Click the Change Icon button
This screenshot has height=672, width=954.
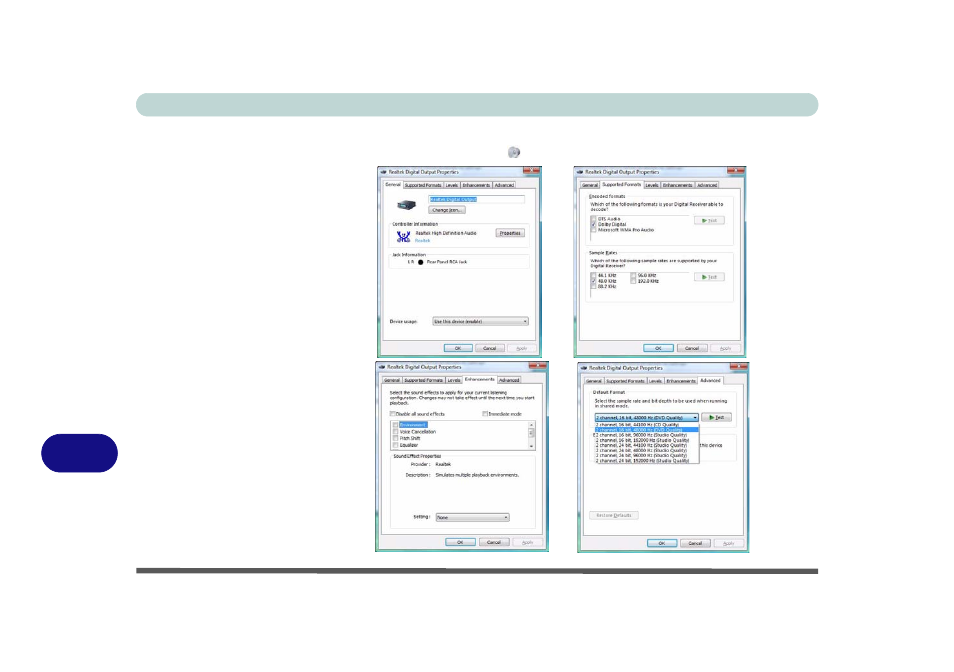click(x=447, y=210)
